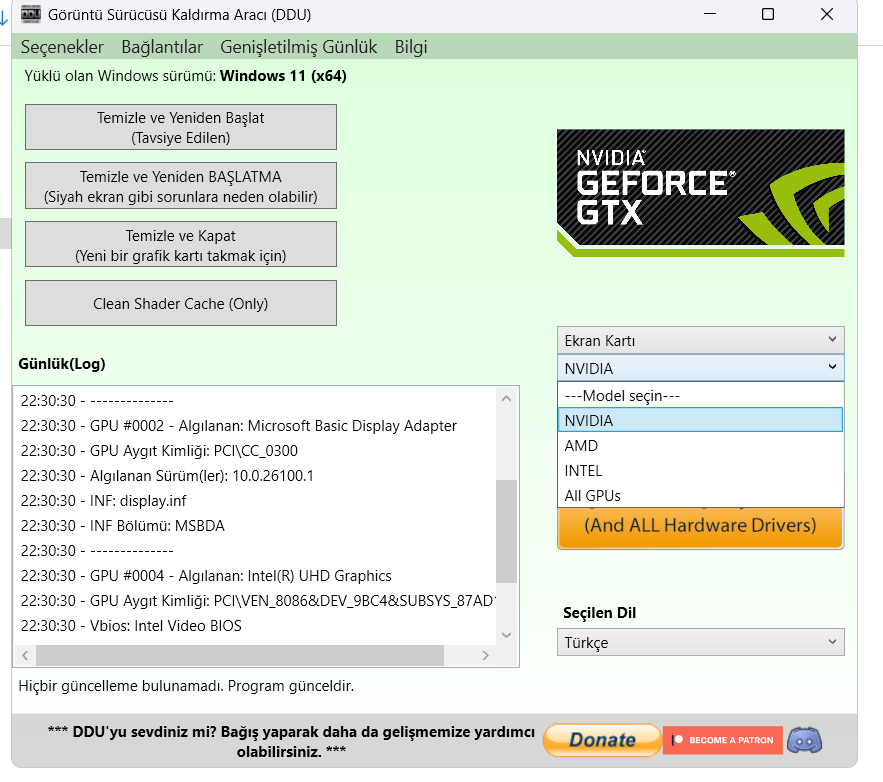Click the horizontal scrollbar right arrow
This screenshot has height=782, width=883.
pos(485,655)
